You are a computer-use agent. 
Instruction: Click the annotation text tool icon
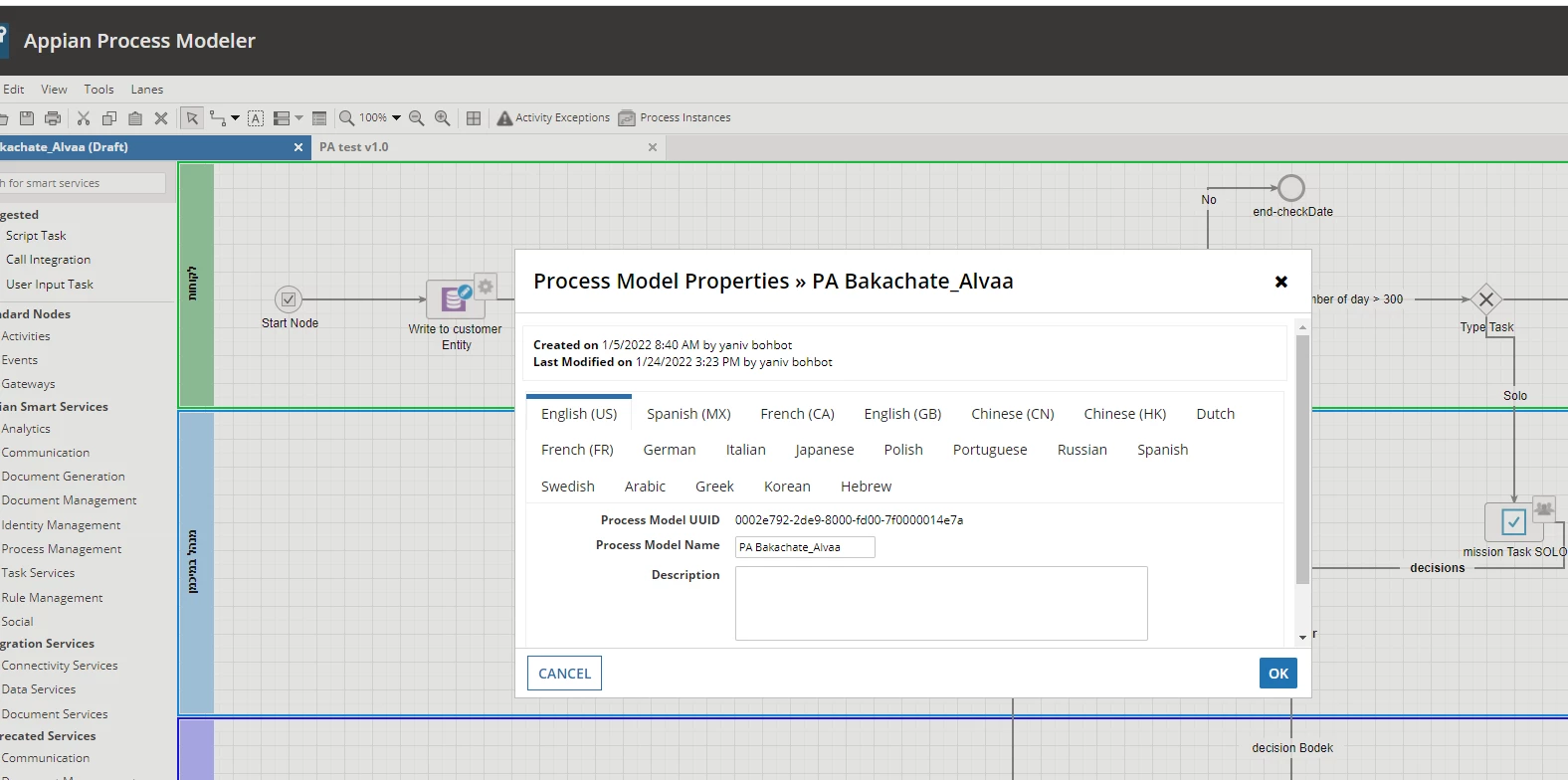(x=256, y=118)
